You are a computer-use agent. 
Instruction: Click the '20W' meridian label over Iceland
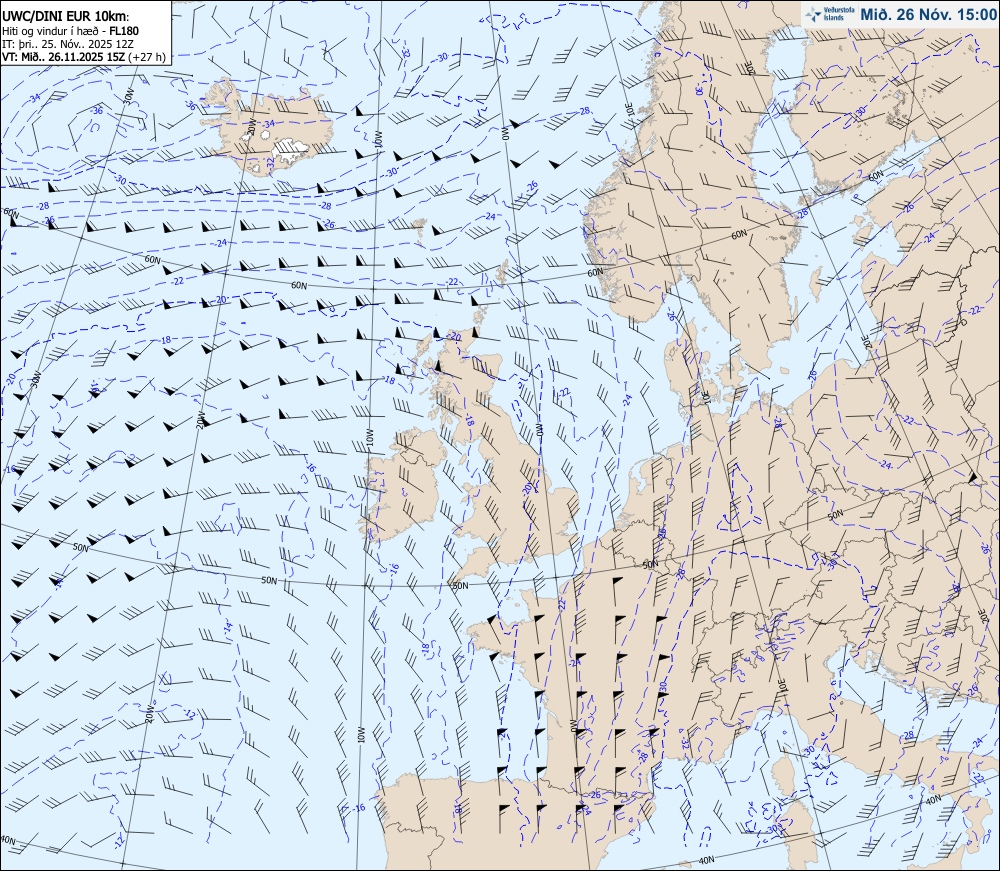tap(251, 126)
